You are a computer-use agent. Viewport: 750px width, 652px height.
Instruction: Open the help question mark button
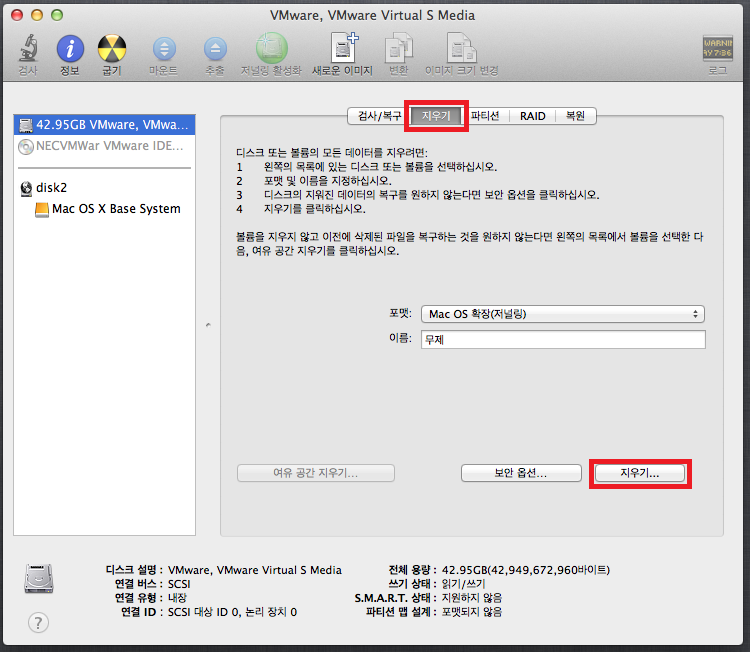pyautogui.click(x=38, y=622)
